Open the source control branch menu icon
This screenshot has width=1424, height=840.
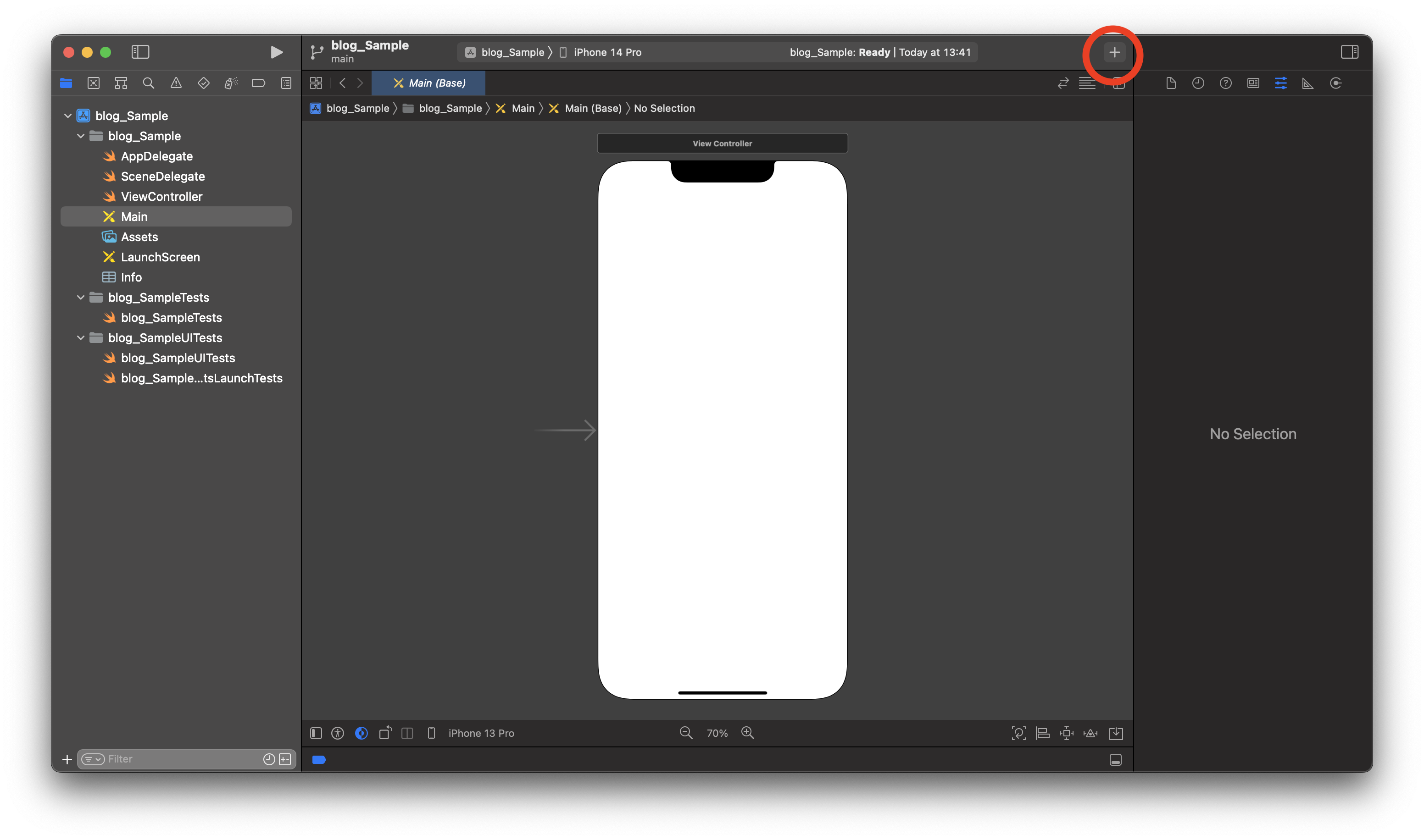[317, 53]
